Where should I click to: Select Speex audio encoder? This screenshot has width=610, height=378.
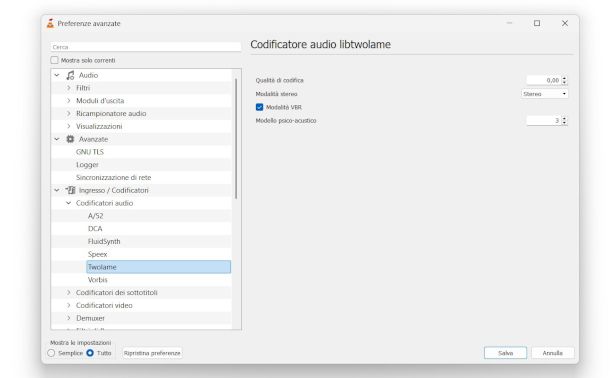click(x=97, y=254)
